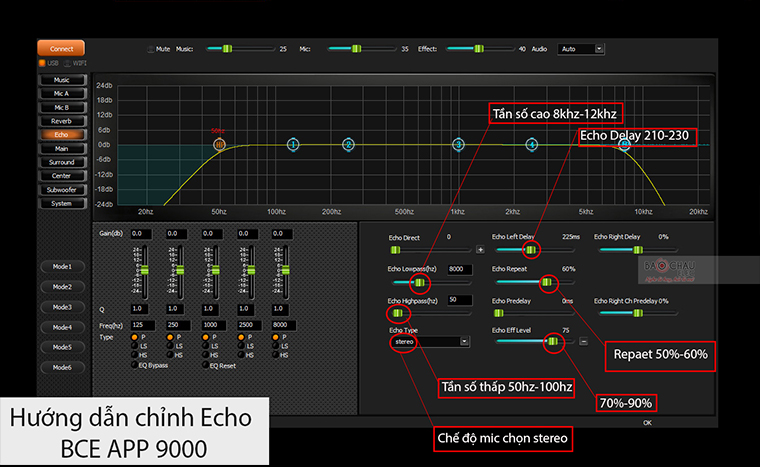Click the Echo Right Ch Predelay slider handle
This screenshot has height=467, width=760.
click(638, 313)
